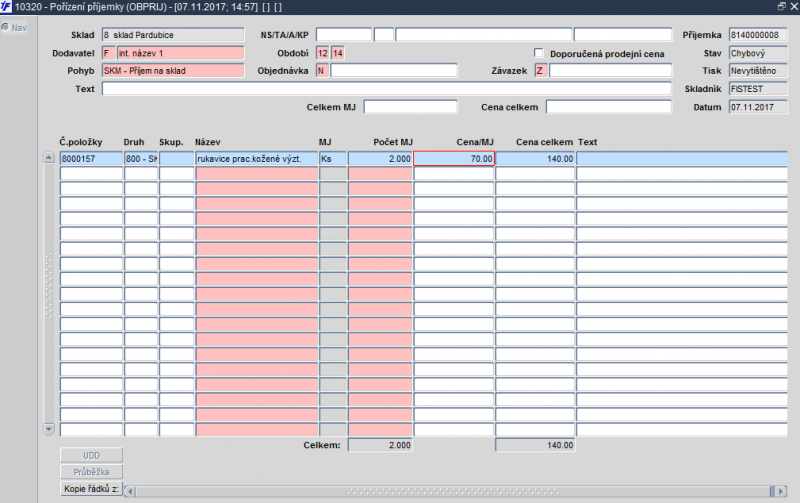
Task: Click Název cell rukavice prac.kožené výzt.
Action: [257, 159]
